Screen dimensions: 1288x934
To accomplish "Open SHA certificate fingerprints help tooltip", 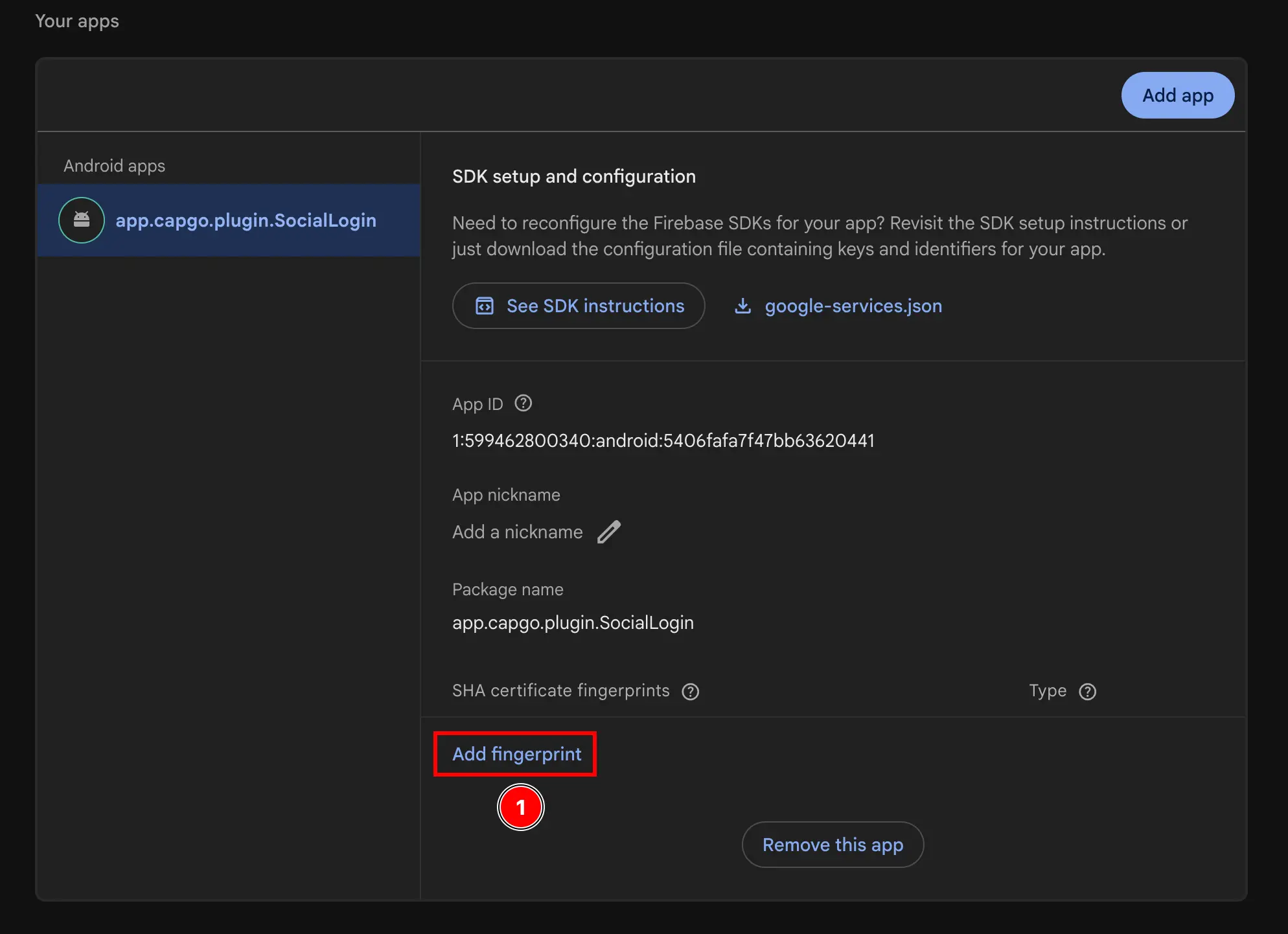I will (x=691, y=691).
